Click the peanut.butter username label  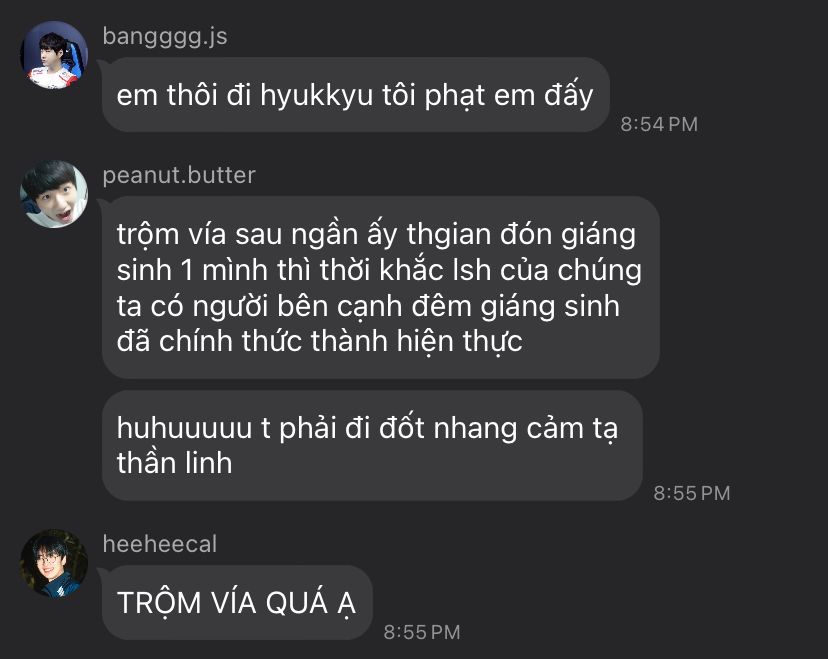[x=179, y=175]
